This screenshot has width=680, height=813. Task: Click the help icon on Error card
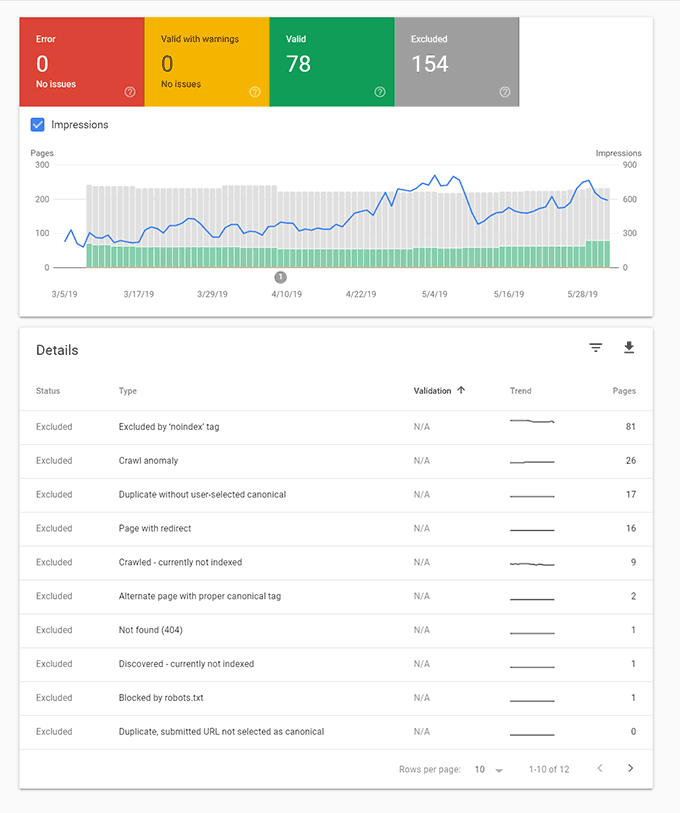pos(130,92)
